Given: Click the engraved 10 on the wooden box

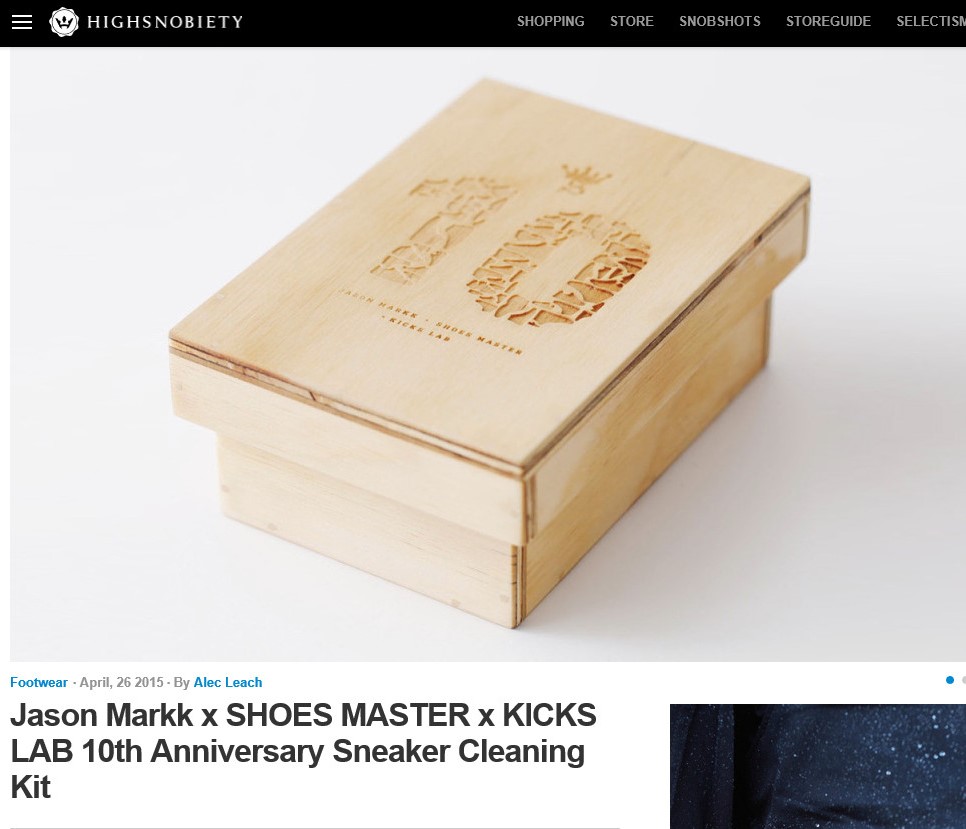Looking at the screenshot, I should 510,254.
